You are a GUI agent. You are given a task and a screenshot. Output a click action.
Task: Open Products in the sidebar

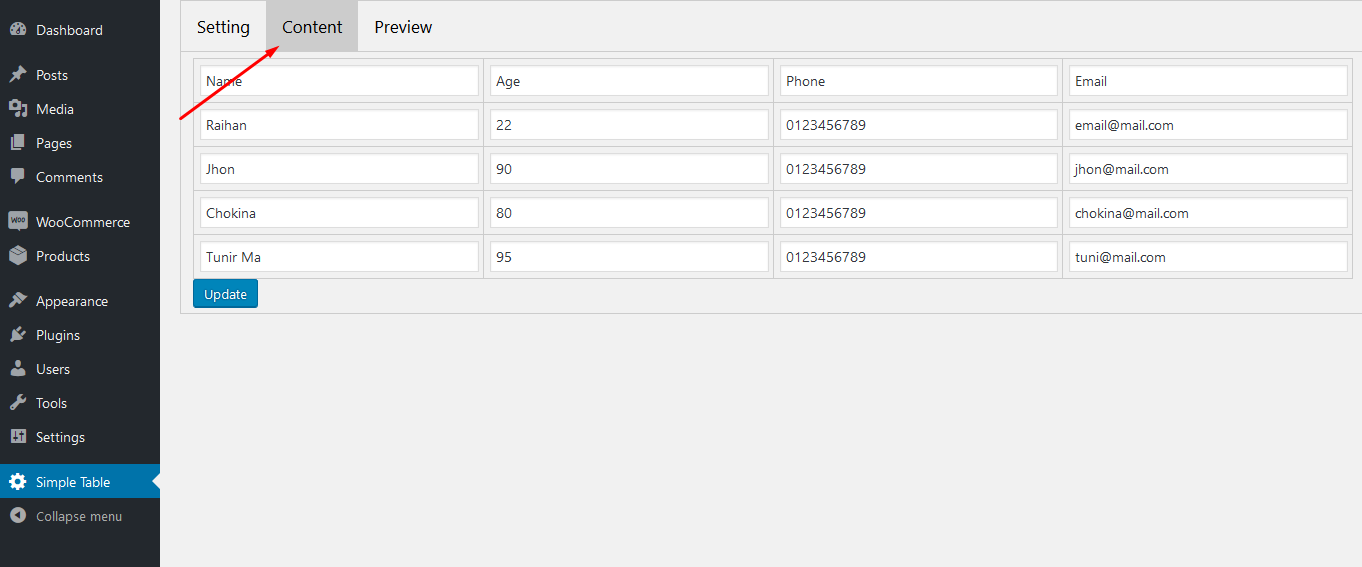coord(80,256)
